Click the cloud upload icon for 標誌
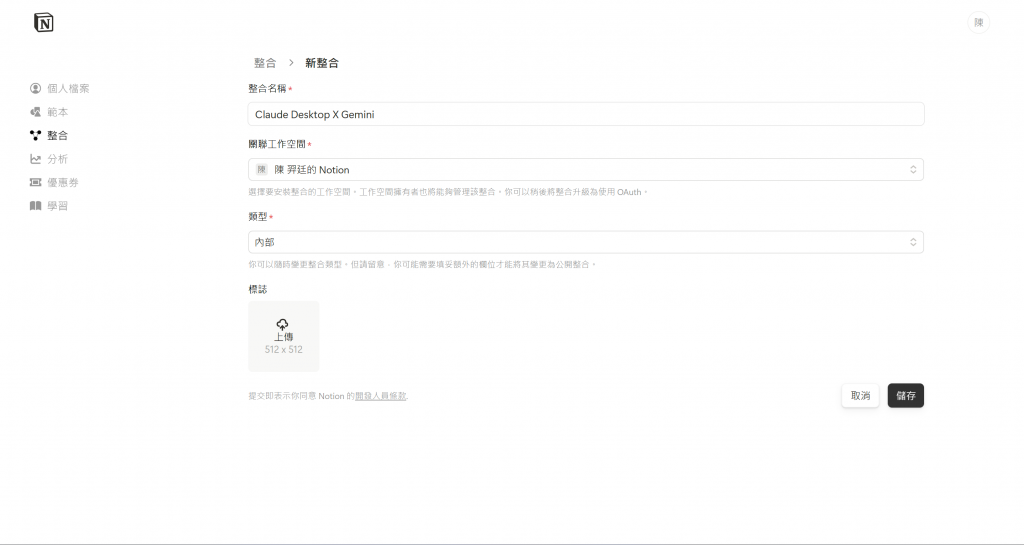Viewport: 1024px width, 545px height. pos(283,324)
